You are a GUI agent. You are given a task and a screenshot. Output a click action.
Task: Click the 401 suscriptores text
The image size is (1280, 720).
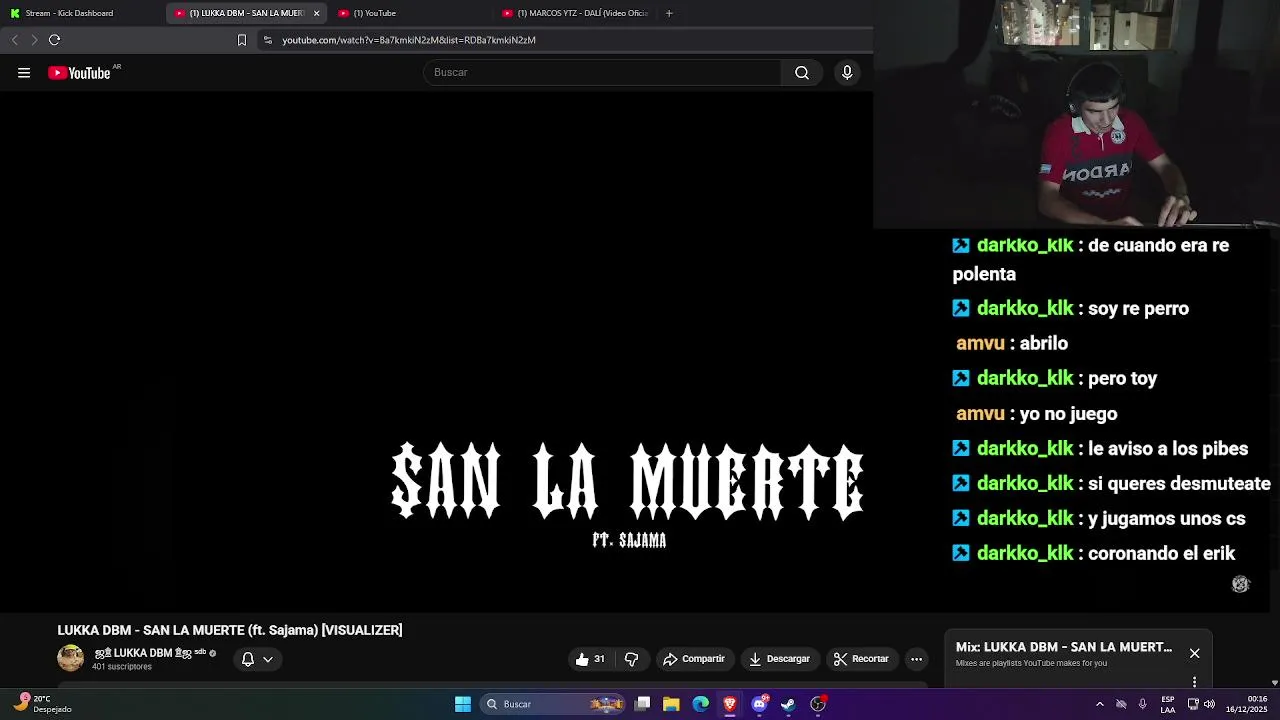point(122,667)
